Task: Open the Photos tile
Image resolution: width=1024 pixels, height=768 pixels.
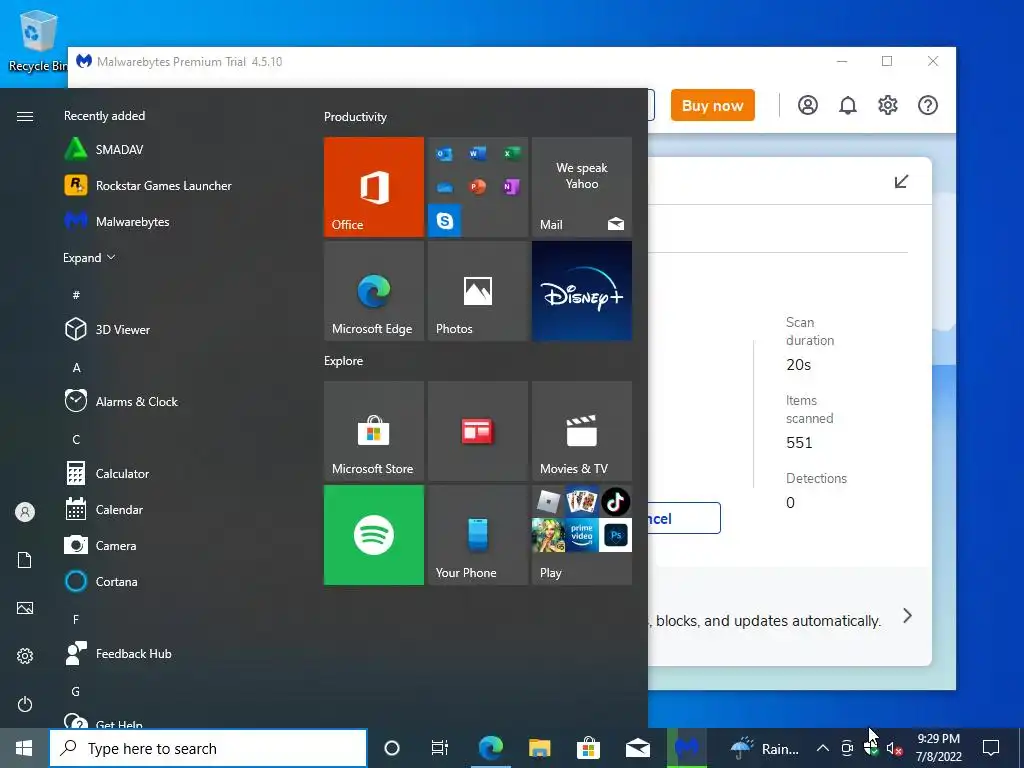Action: [x=478, y=291]
